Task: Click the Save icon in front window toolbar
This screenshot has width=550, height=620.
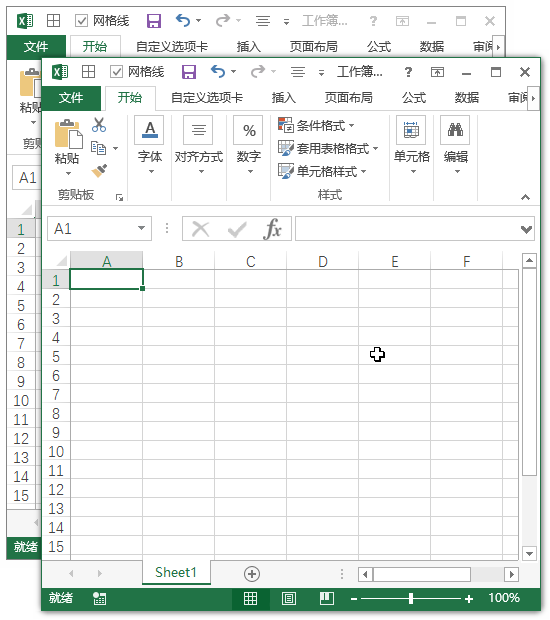Action: (189, 72)
